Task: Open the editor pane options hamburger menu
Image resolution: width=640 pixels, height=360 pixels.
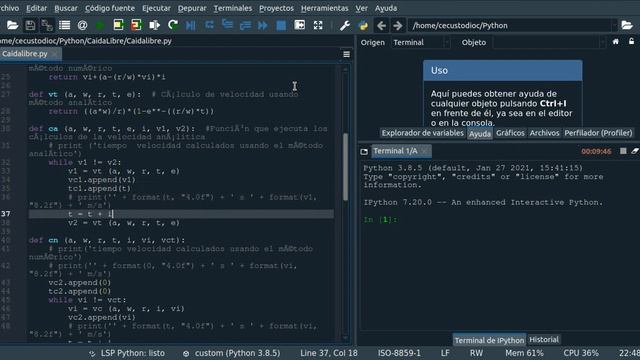Action: click(347, 54)
